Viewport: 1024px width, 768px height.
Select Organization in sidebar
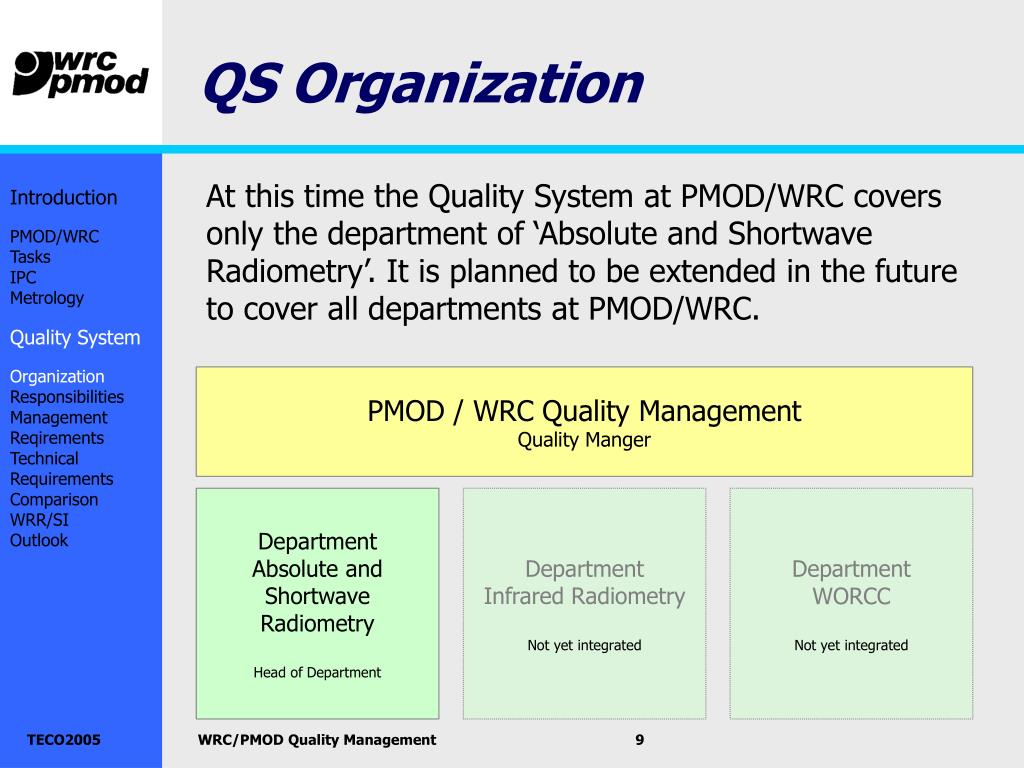(x=57, y=376)
